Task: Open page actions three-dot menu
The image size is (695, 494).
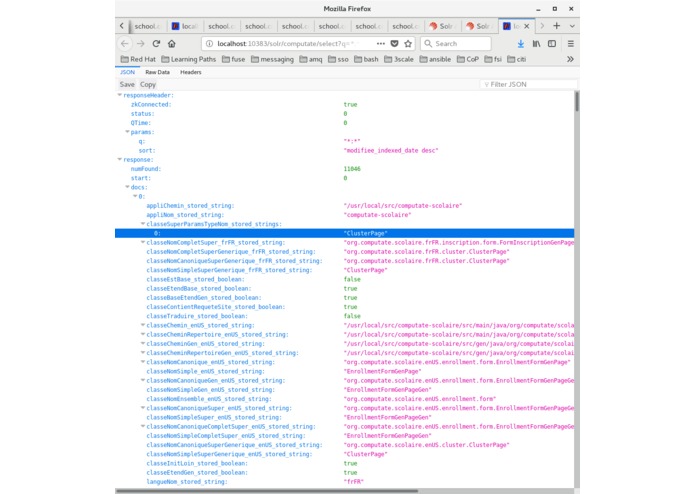Action: (x=380, y=43)
